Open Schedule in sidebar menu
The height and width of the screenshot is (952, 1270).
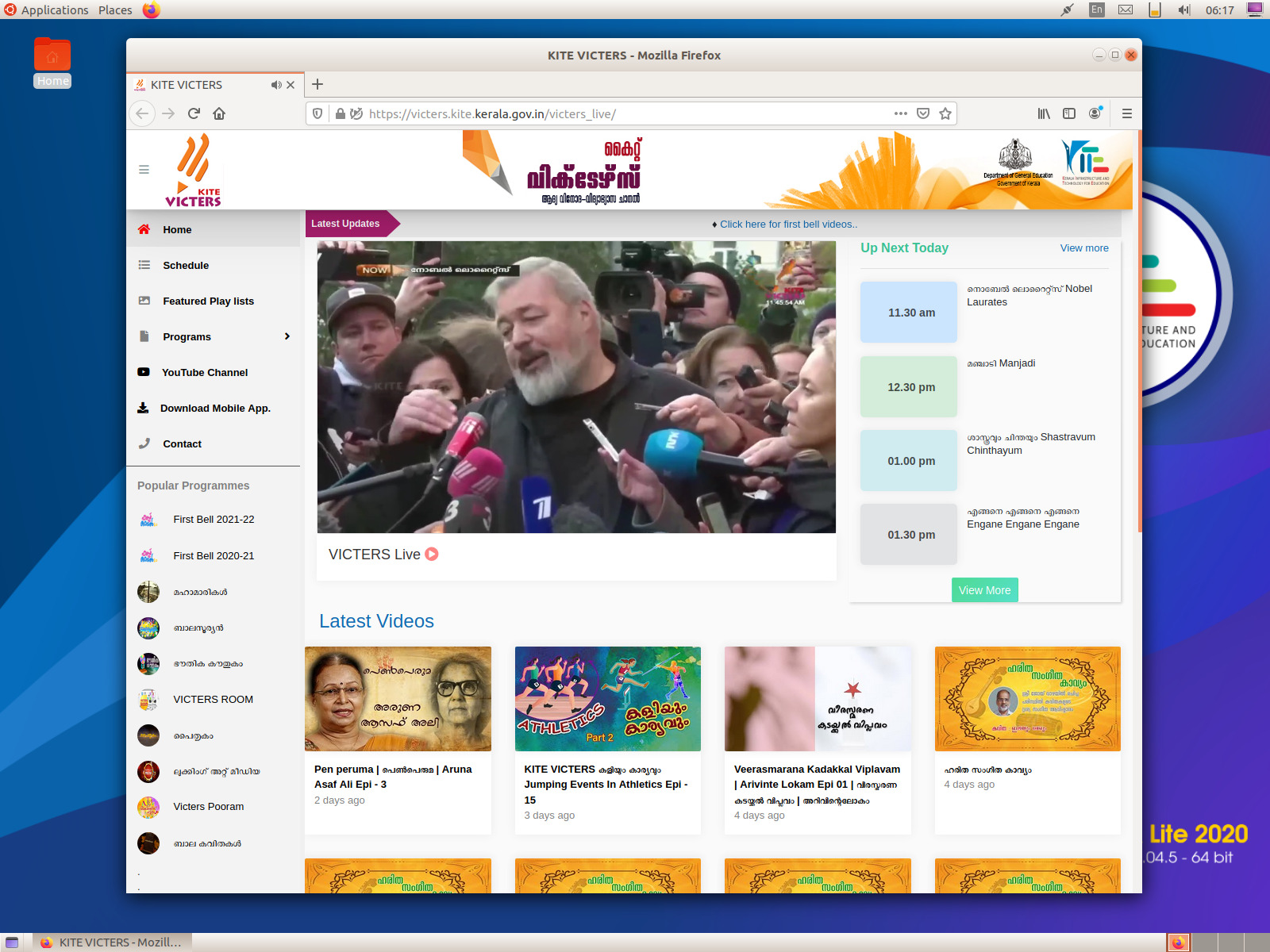213,265
